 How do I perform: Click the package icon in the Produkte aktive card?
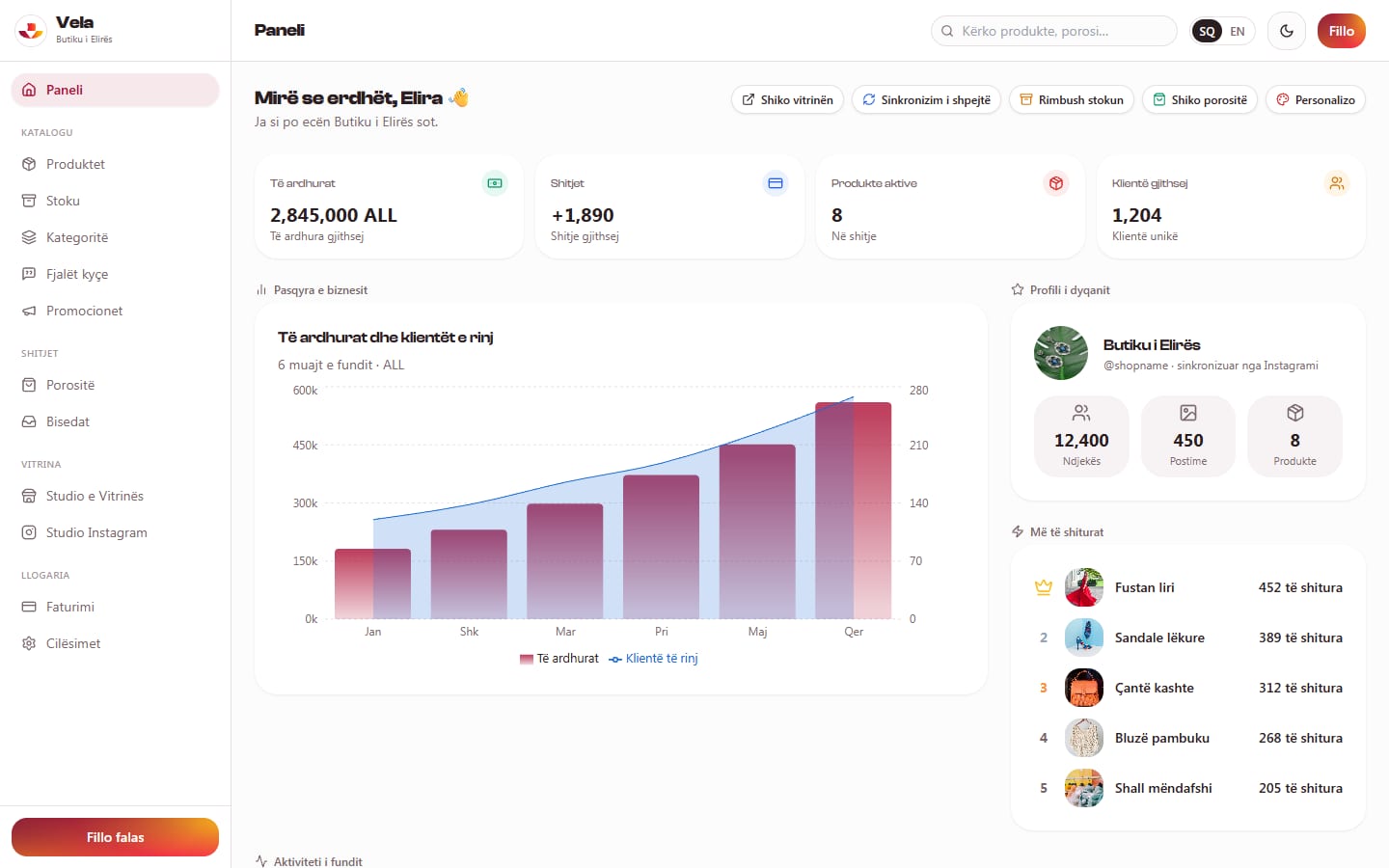(1056, 183)
